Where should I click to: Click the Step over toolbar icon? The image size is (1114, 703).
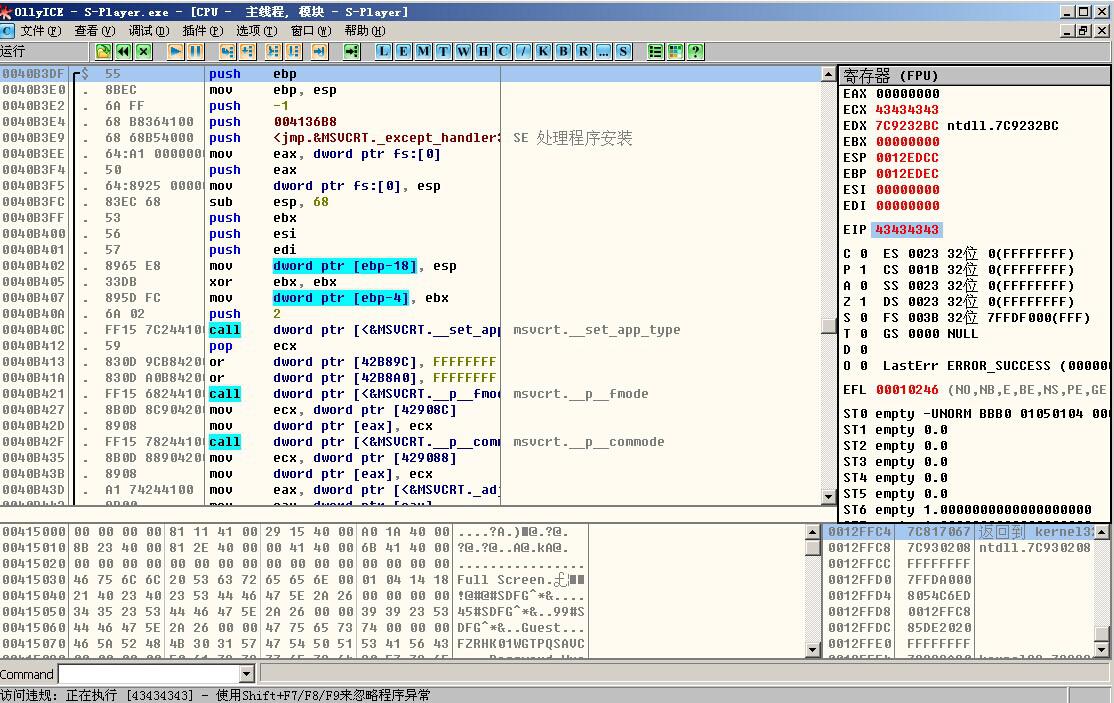(247, 51)
